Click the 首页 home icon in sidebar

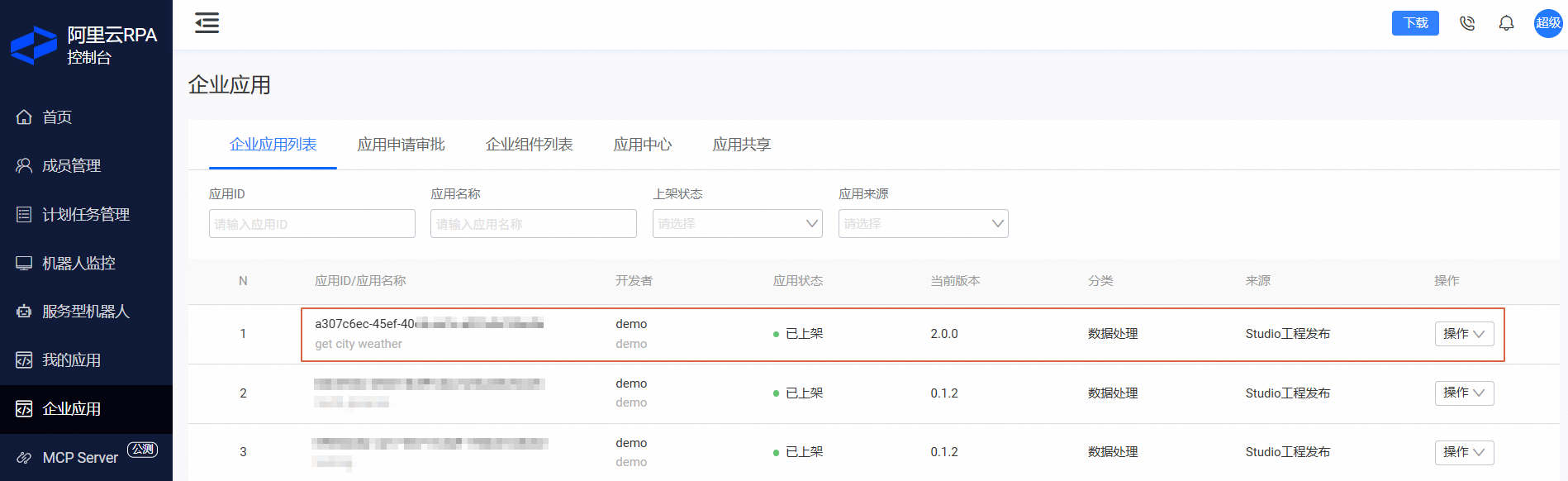[24, 117]
